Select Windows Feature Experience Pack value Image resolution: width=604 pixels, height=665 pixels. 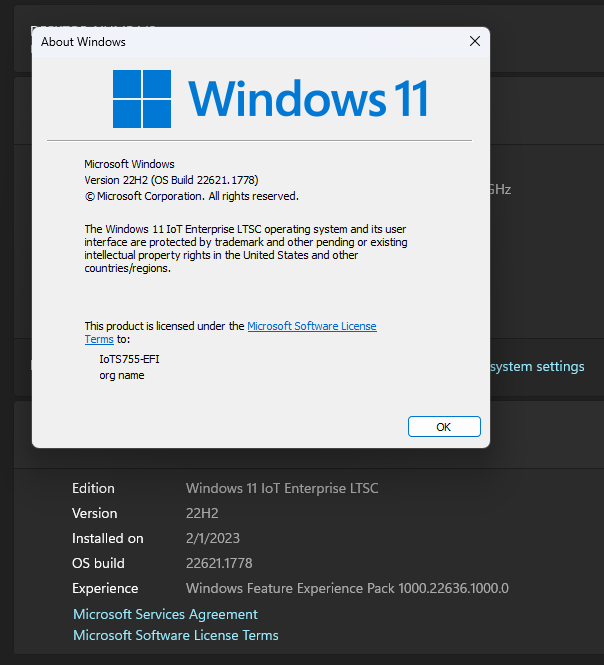pos(347,588)
